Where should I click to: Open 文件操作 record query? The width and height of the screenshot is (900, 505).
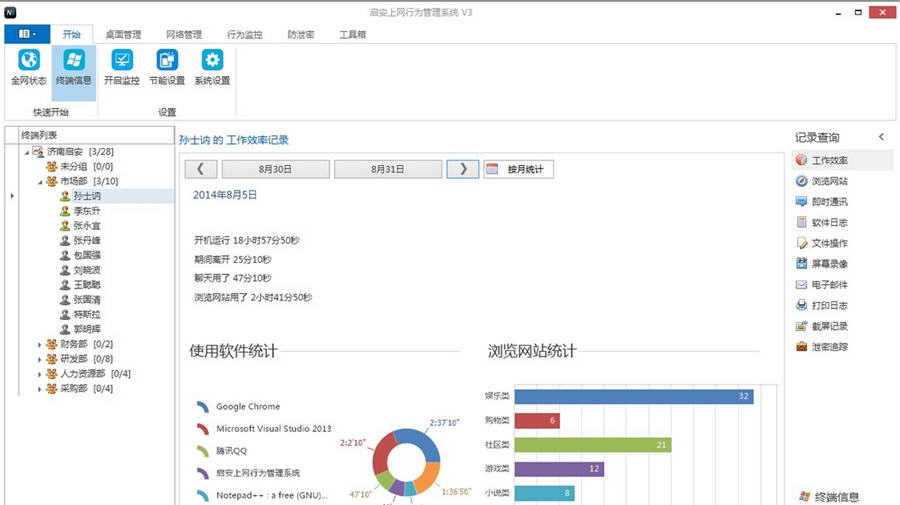(x=823, y=243)
